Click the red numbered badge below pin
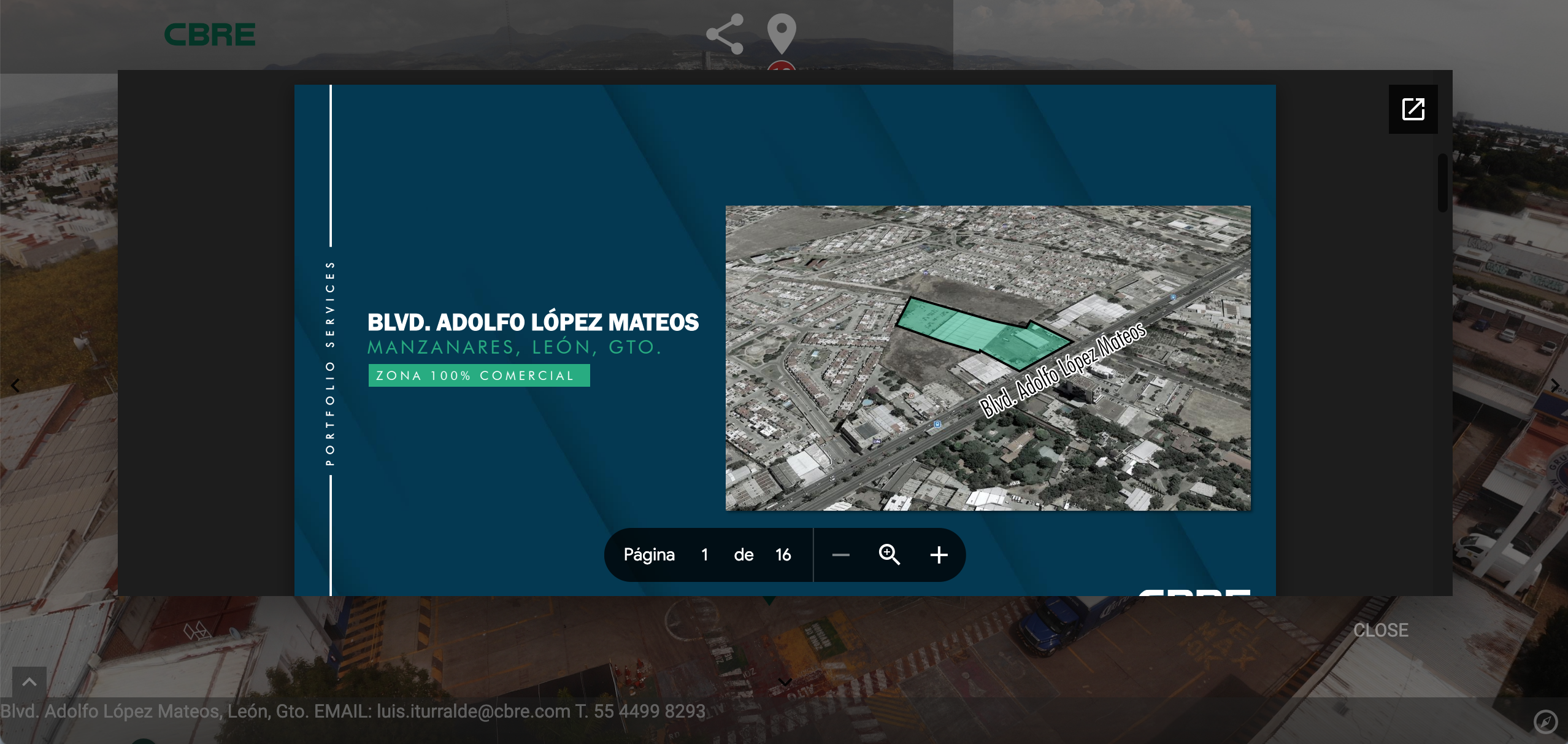The image size is (1568, 744). 782,66
